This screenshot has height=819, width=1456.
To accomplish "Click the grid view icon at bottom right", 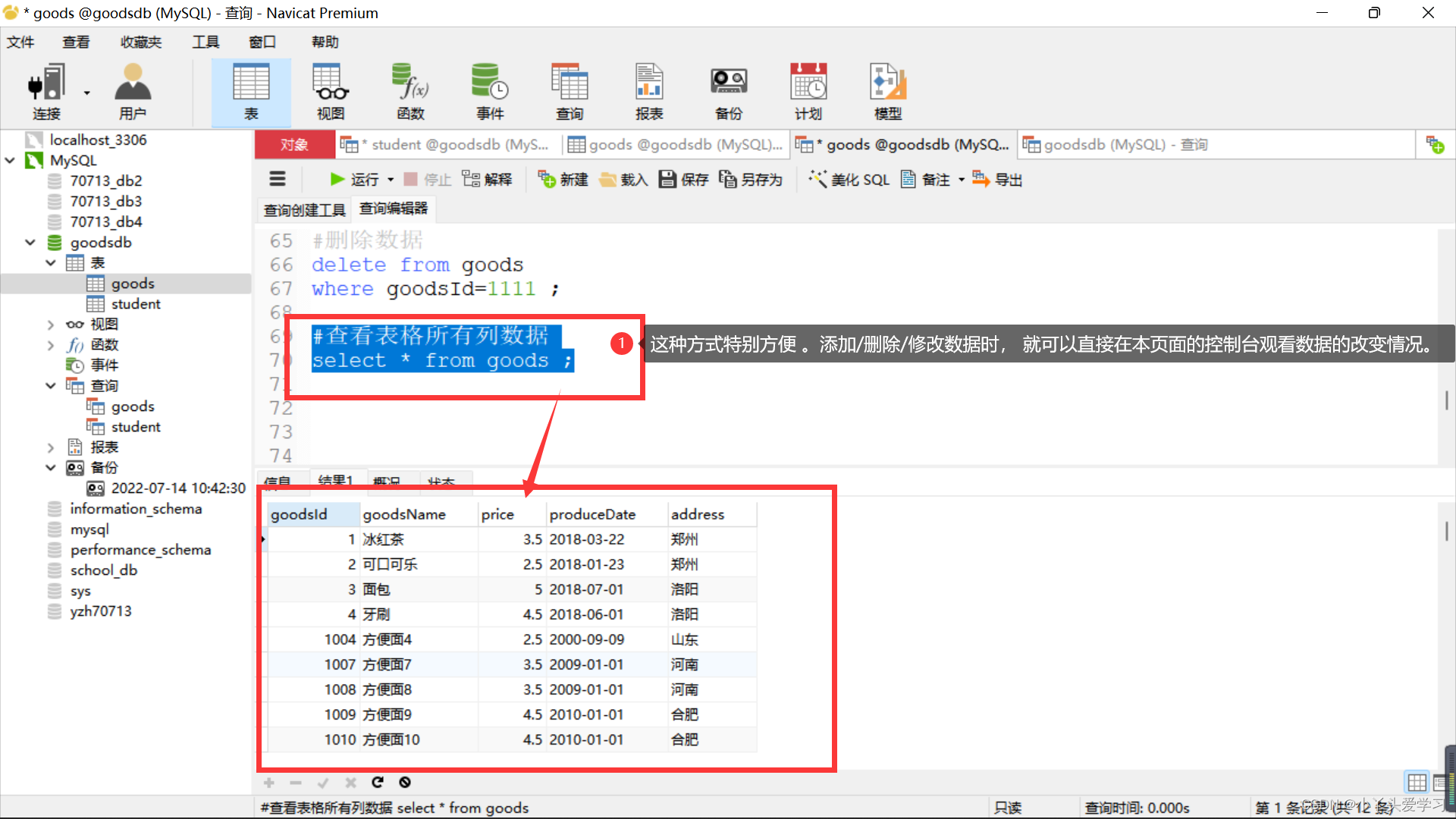I will point(1417,783).
